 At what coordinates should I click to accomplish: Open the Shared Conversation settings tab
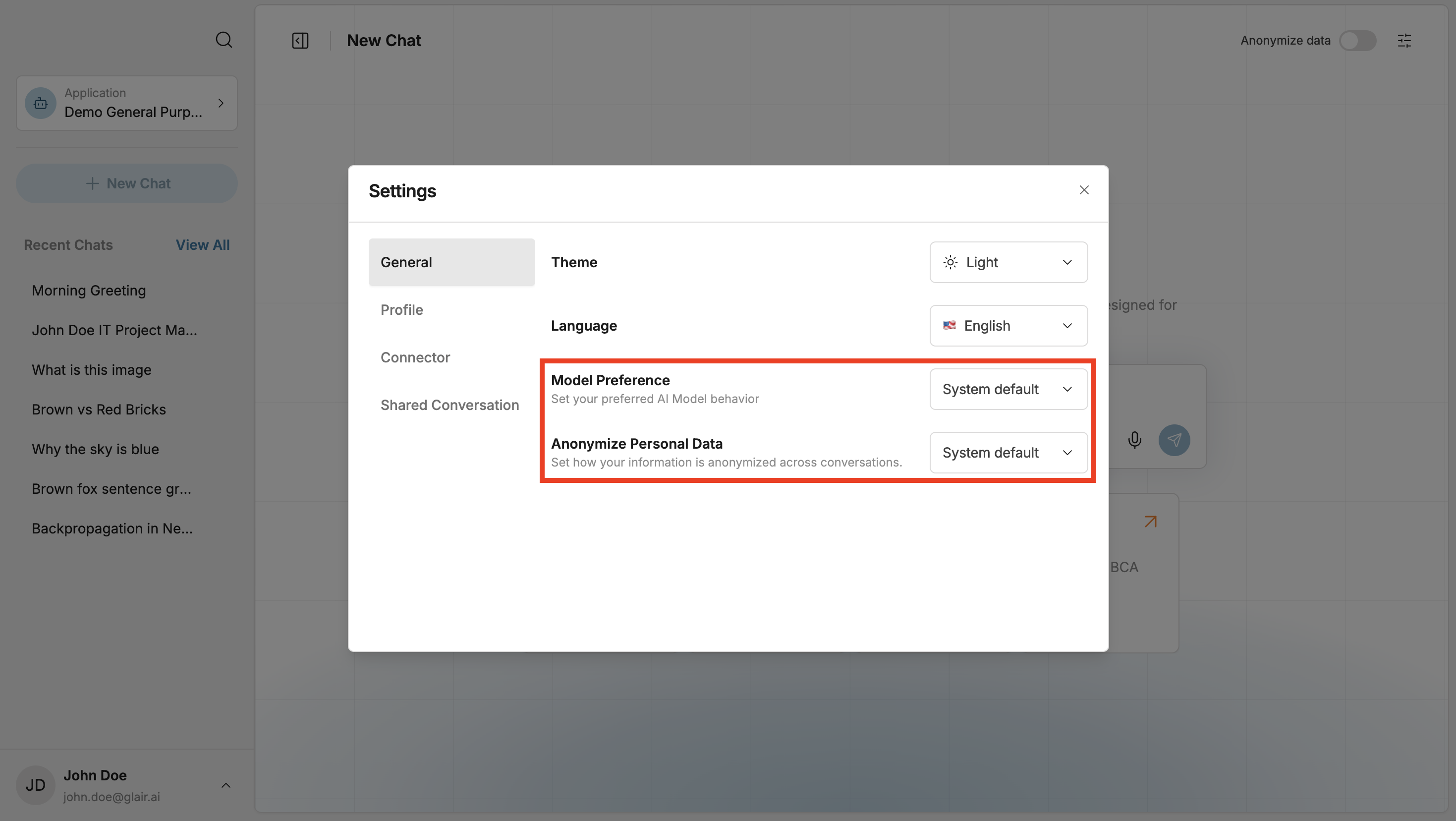(x=449, y=405)
